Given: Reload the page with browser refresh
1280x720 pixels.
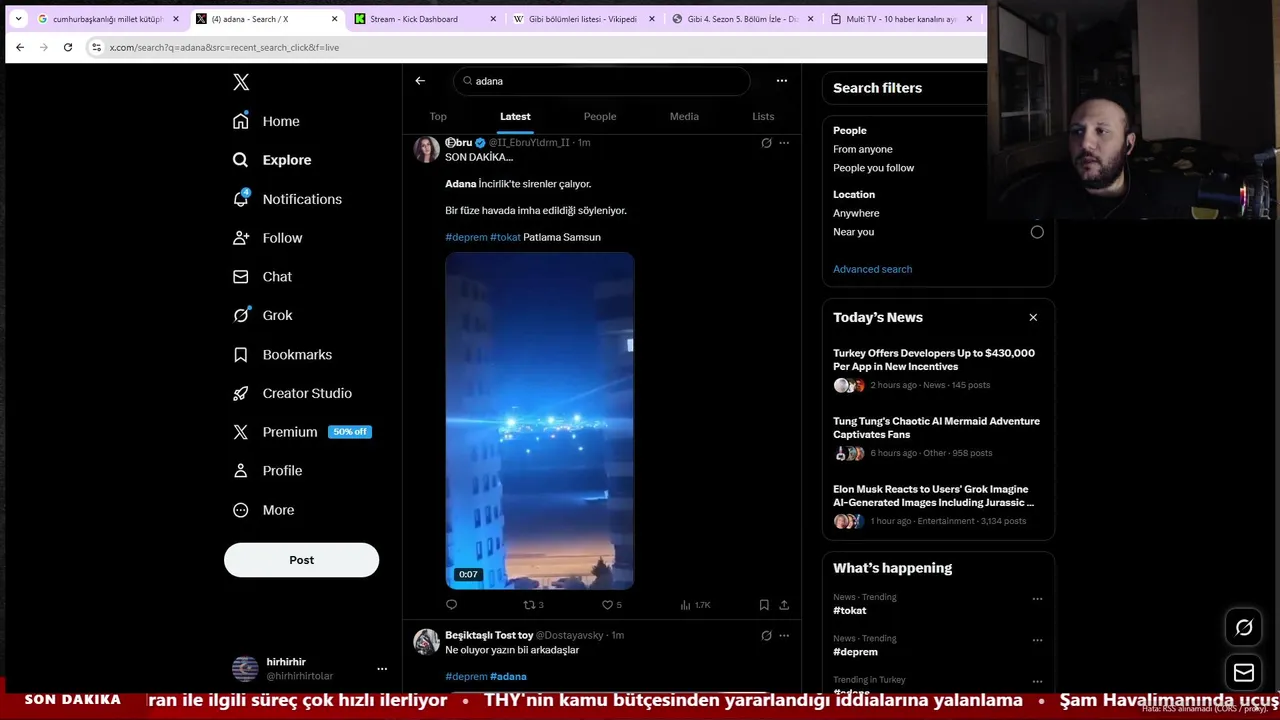Looking at the screenshot, I should 68,47.
